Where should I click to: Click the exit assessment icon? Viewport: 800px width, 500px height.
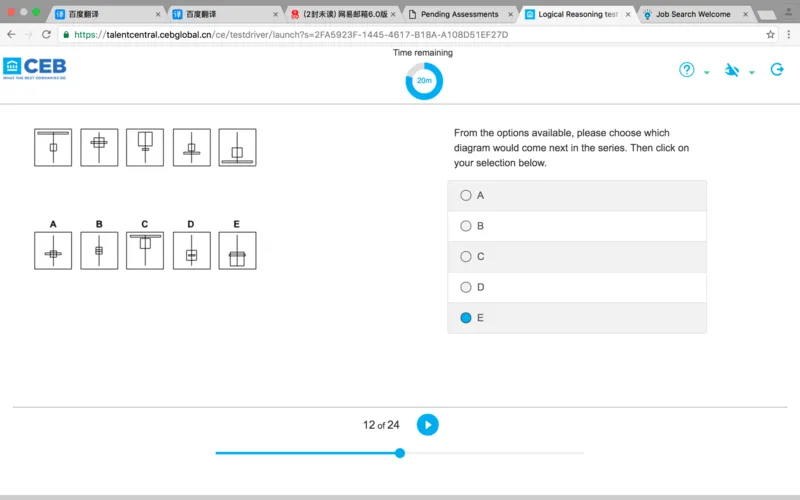point(777,70)
